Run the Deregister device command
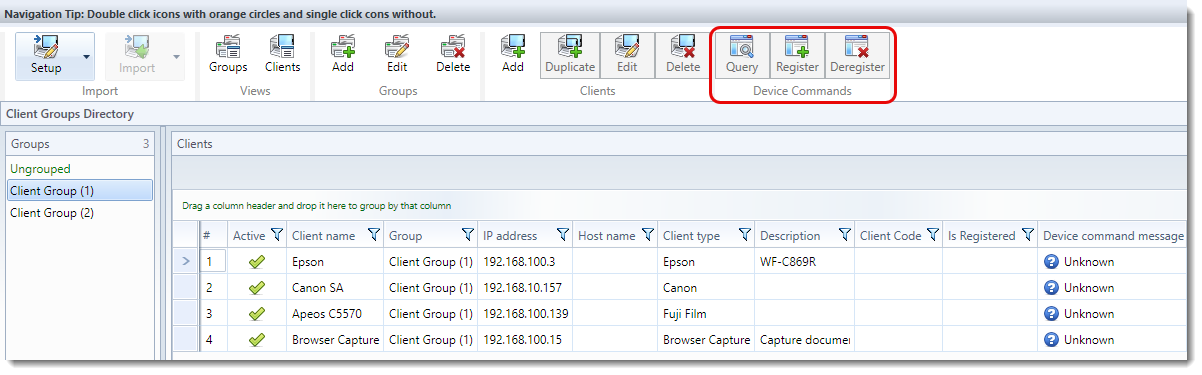Screen dimensions: 1202x375 coord(857,56)
